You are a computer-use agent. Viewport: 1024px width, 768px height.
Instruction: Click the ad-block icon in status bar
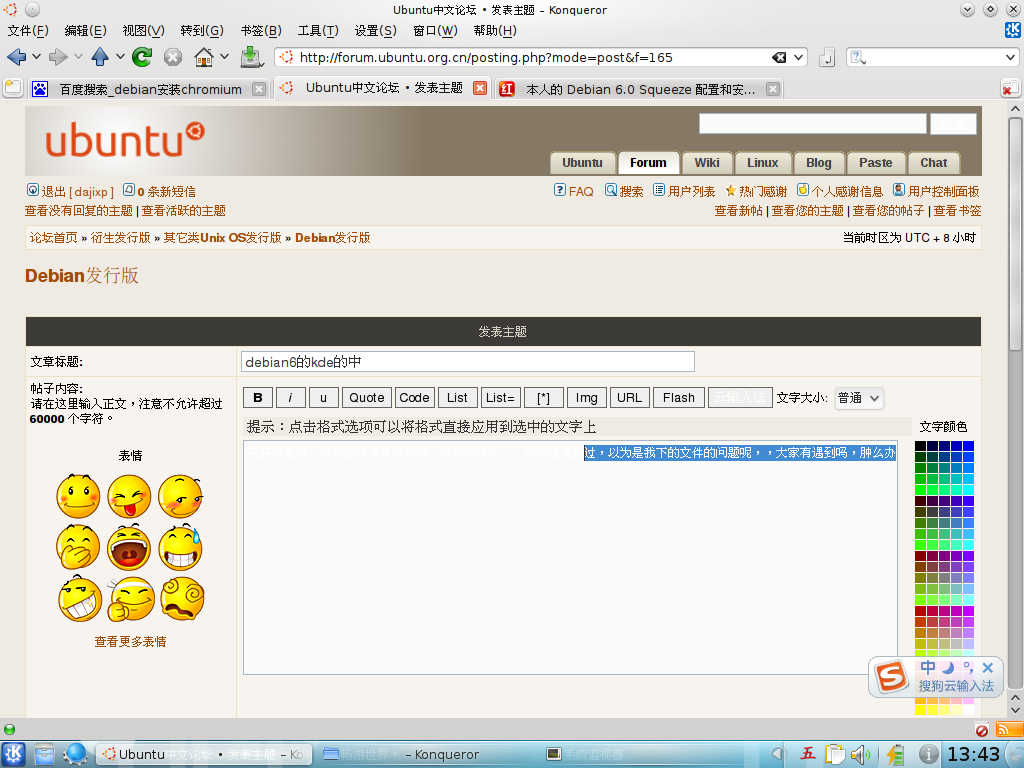982,729
